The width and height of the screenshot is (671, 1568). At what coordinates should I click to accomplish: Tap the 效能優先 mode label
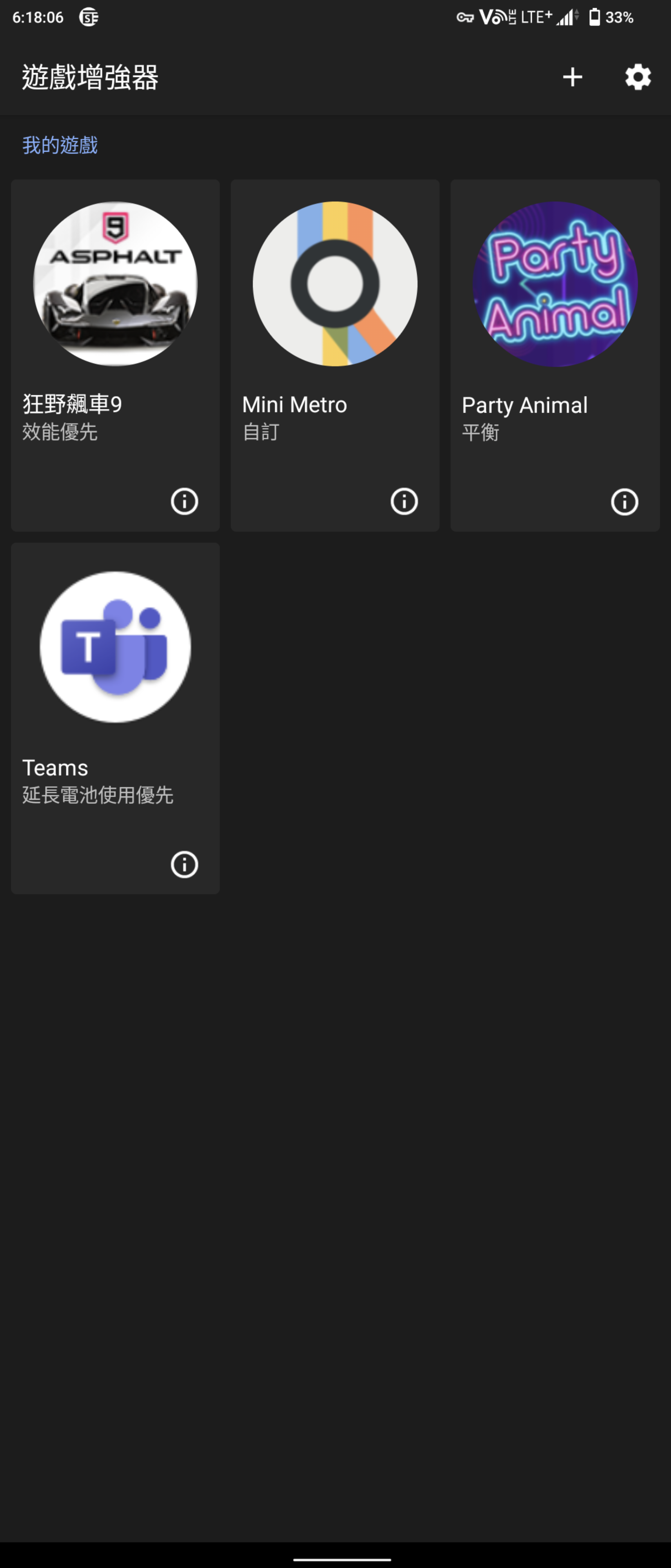tap(60, 432)
